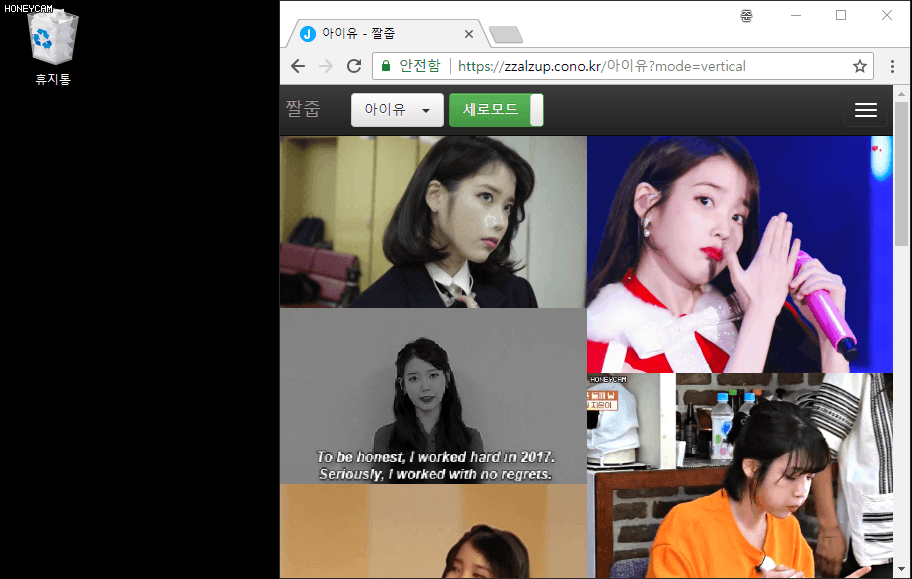Open the image with pink microphone
This screenshot has width=912, height=579.
pos(739,254)
